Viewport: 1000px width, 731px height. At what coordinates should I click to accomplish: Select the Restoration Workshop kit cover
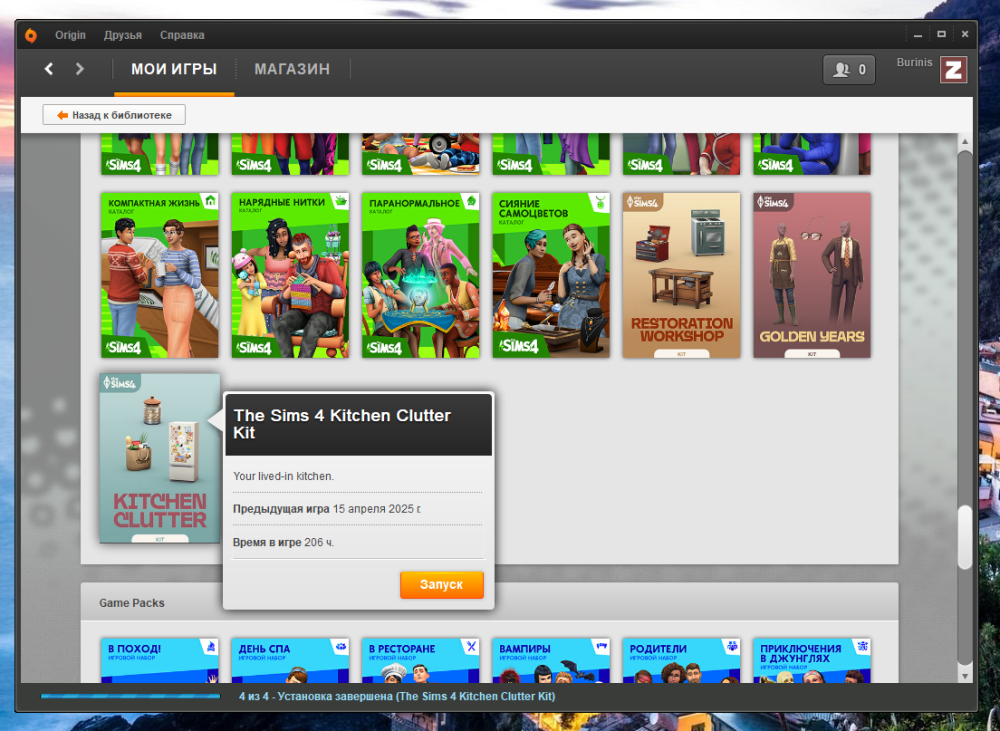(x=681, y=275)
